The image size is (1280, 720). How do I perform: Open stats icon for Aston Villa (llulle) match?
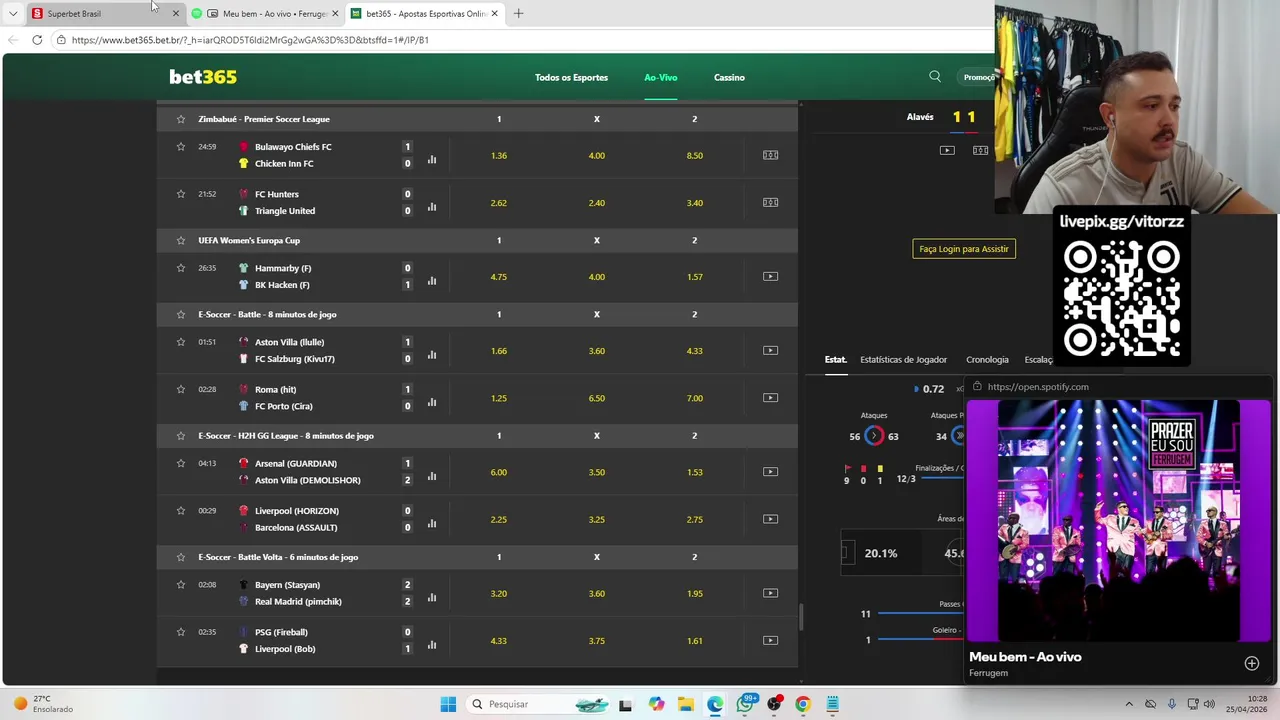[432, 355]
